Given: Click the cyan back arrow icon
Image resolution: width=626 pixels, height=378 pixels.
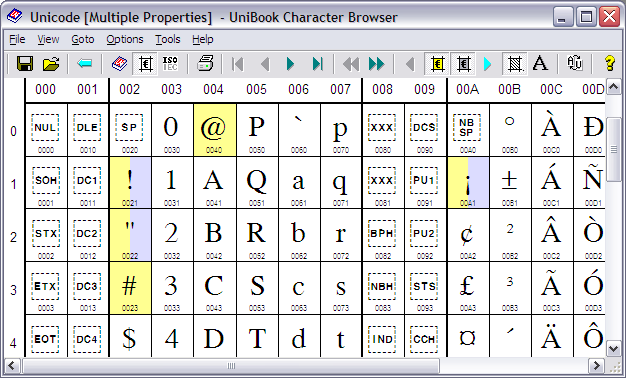Looking at the screenshot, I should (85, 63).
